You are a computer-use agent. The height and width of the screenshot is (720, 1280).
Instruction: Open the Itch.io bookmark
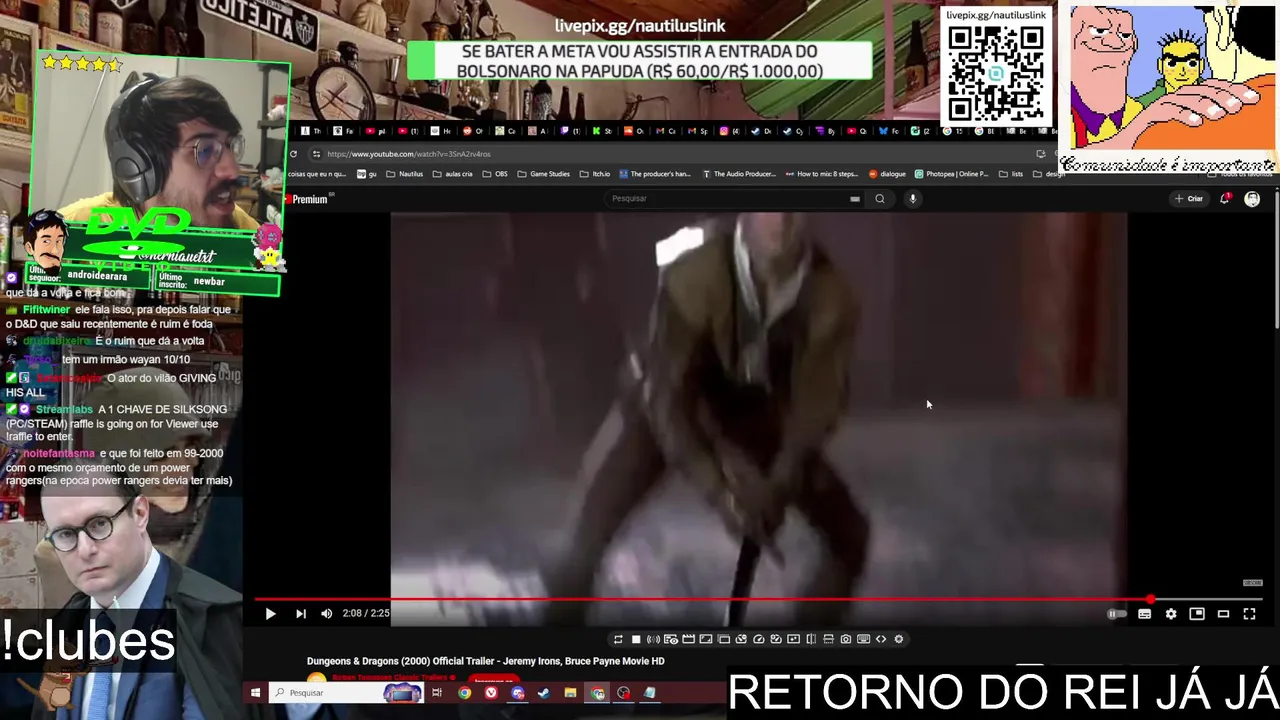point(595,174)
